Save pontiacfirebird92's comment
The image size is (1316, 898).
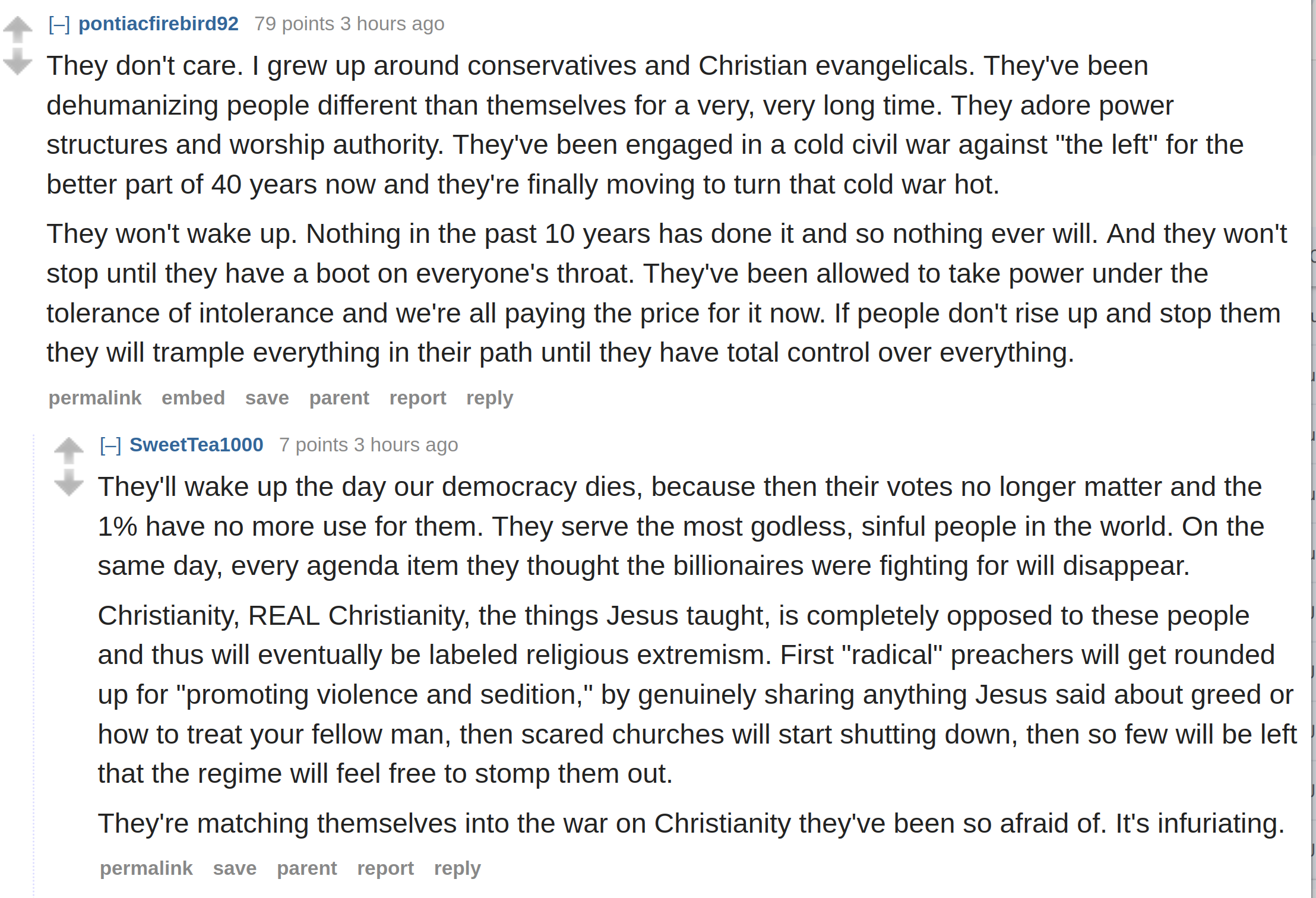coord(267,398)
